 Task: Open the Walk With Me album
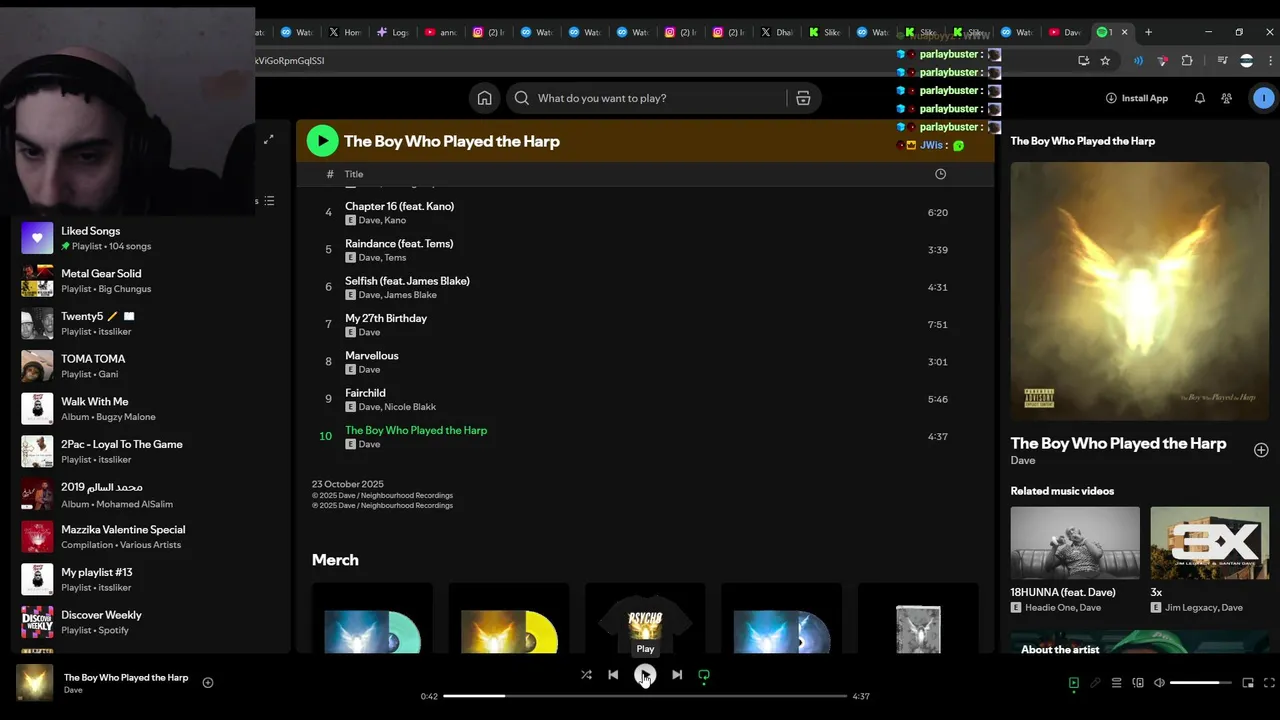point(150,409)
